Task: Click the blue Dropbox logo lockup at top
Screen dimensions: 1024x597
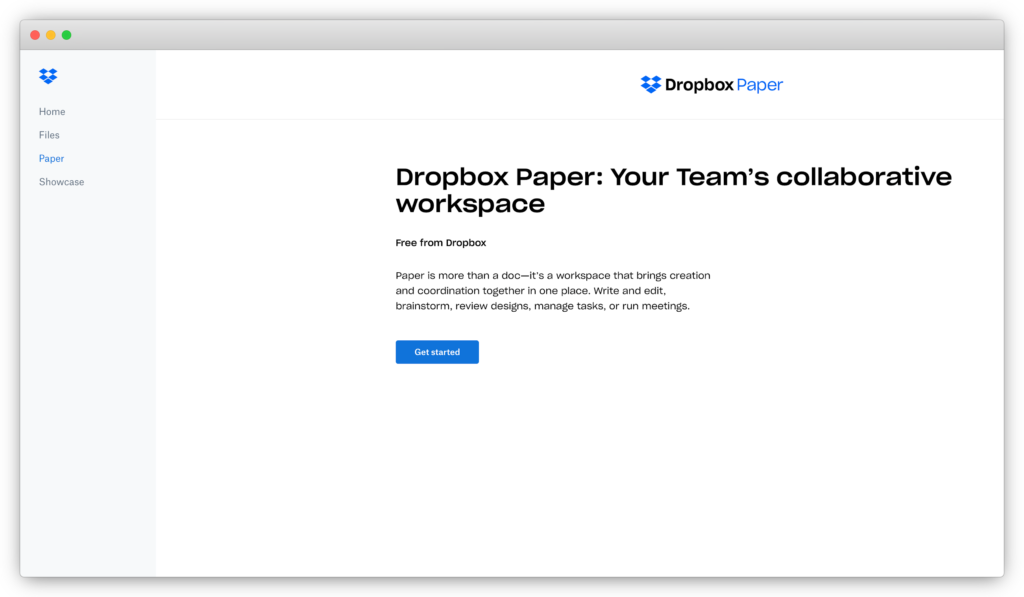Action: [x=711, y=84]
